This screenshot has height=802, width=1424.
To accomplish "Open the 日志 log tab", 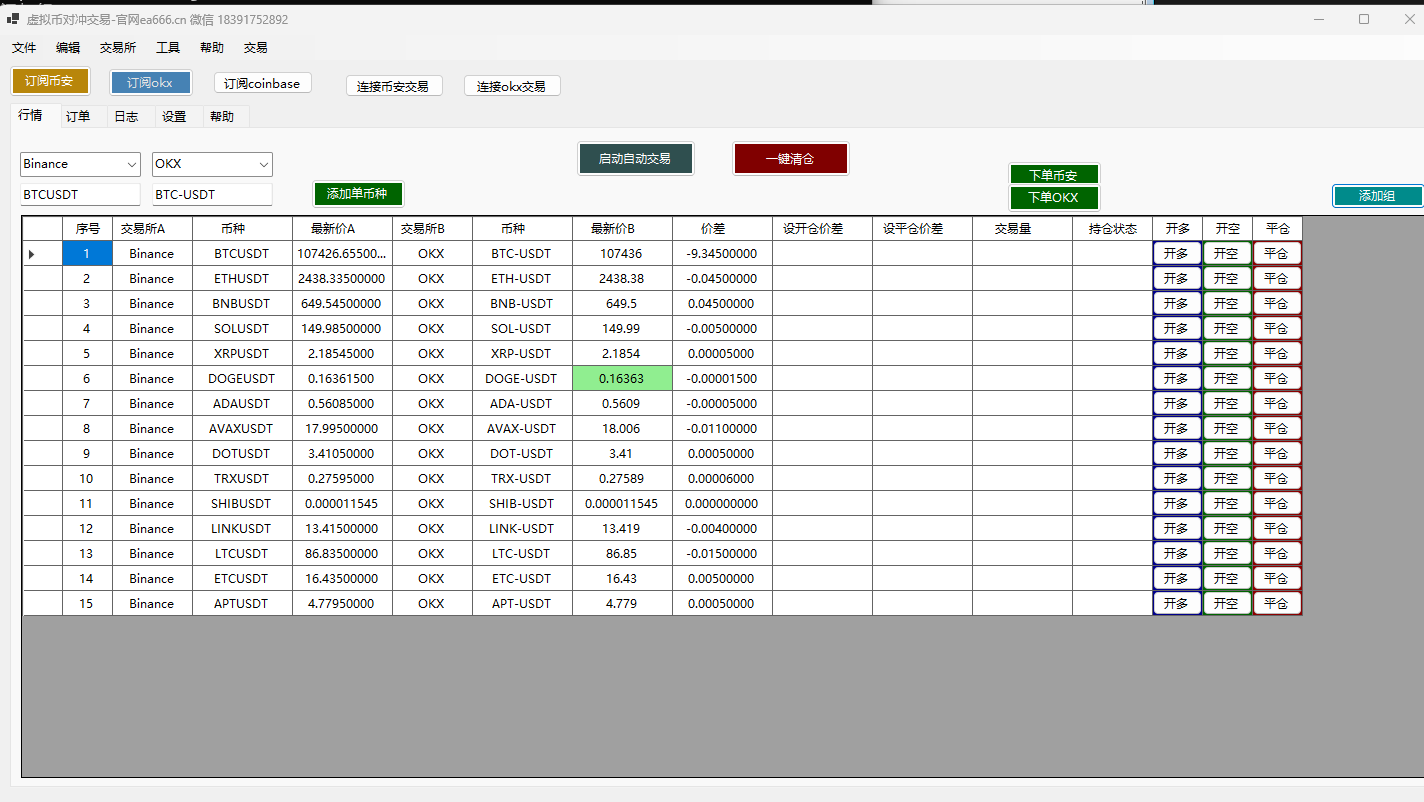I will pos(126,116).
